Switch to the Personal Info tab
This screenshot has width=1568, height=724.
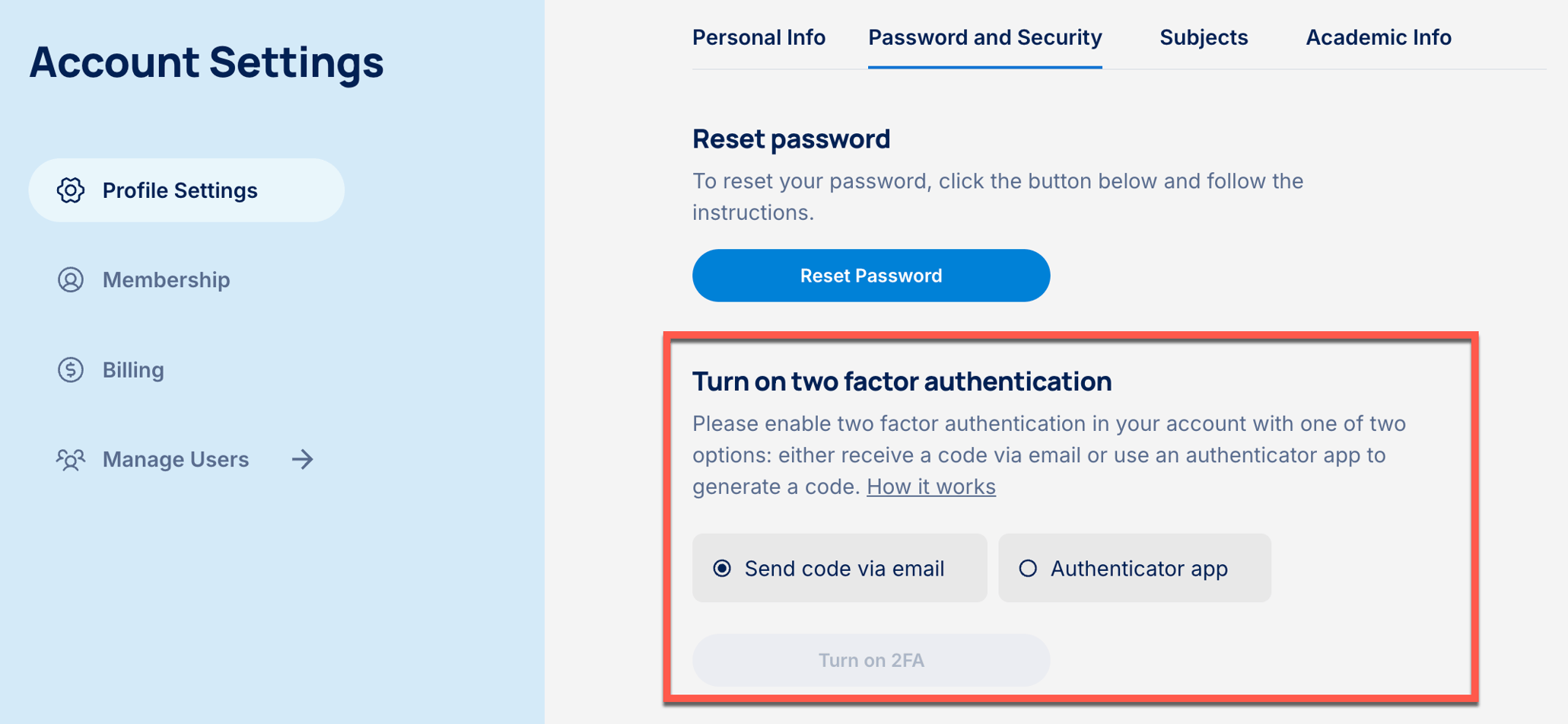click(x=759, y=37)
